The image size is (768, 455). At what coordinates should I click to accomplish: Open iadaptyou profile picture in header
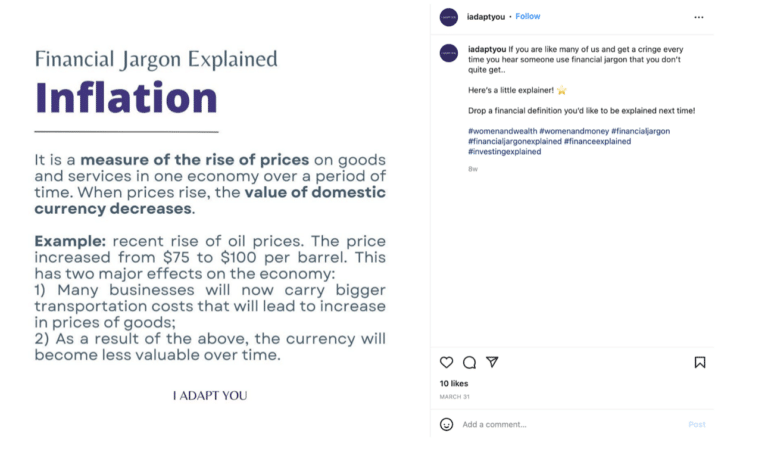point(449,17)
